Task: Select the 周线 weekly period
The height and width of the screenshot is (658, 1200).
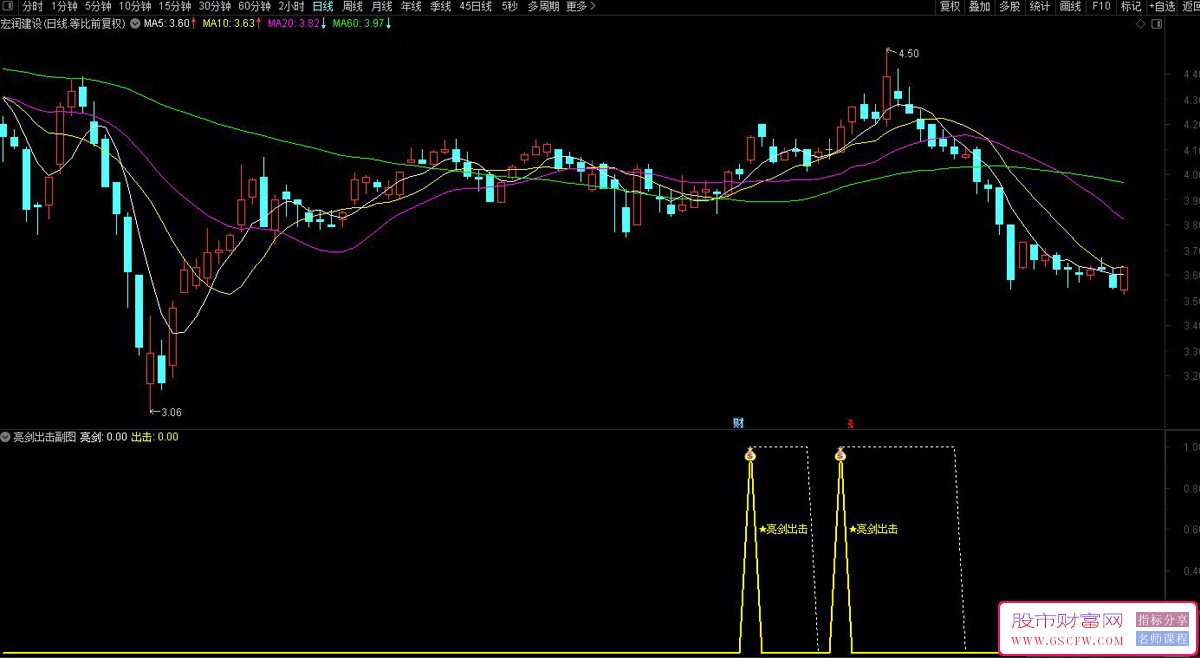Action: pyautogui.click(x=352, y=6)
